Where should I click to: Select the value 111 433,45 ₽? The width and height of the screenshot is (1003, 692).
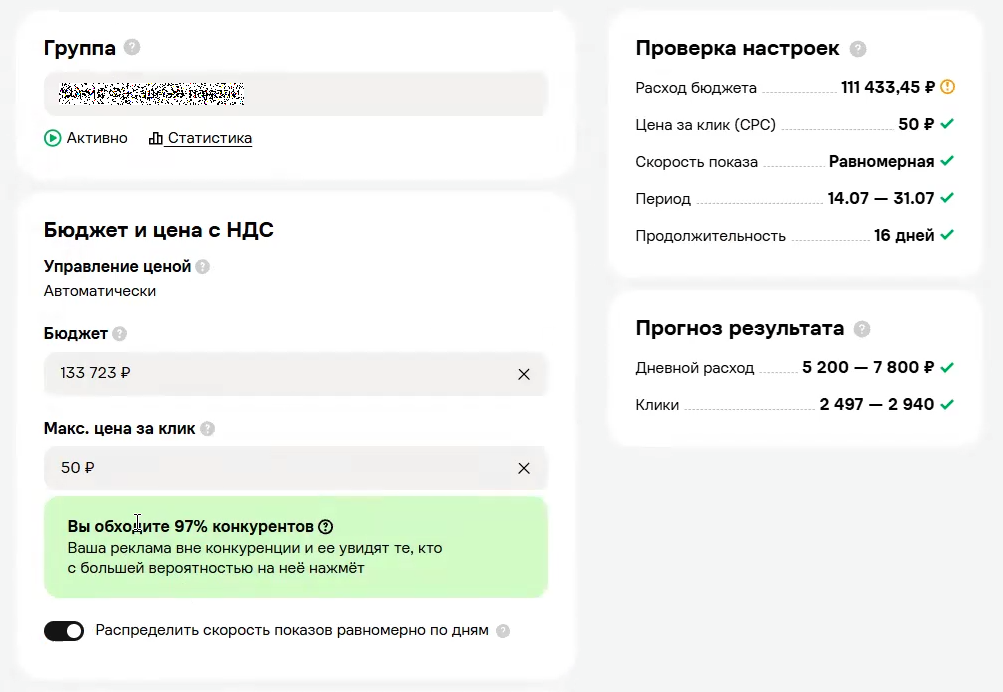[888, 87]
